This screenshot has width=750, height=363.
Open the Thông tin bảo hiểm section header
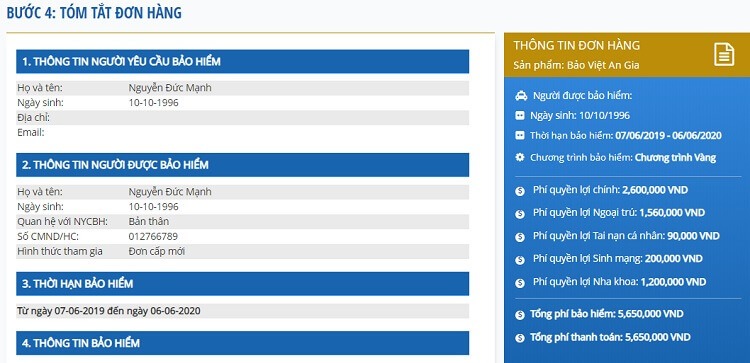[243, 343]
